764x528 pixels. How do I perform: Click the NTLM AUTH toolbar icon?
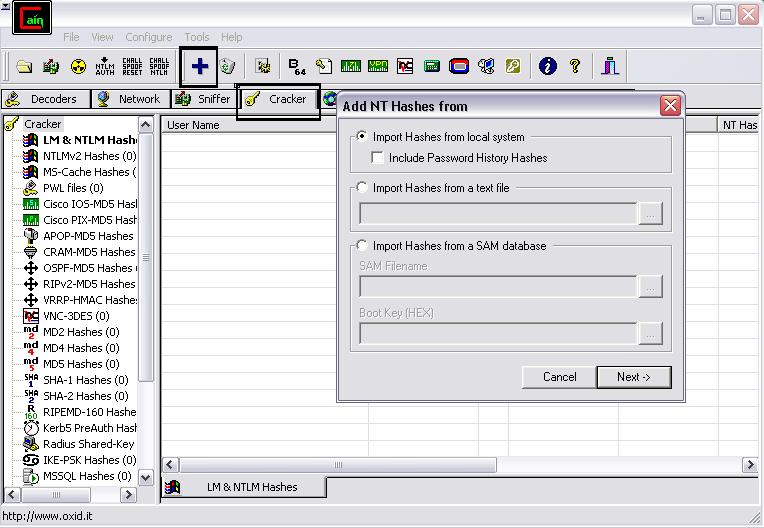click(105, 66)
